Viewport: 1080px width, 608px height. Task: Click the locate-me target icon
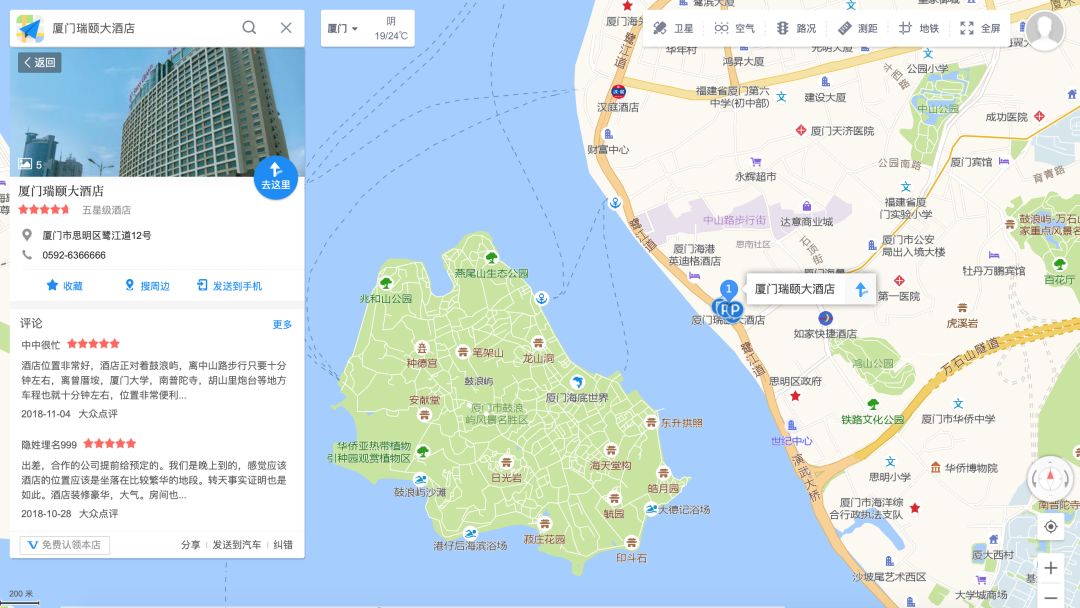tap(1050, 527)
